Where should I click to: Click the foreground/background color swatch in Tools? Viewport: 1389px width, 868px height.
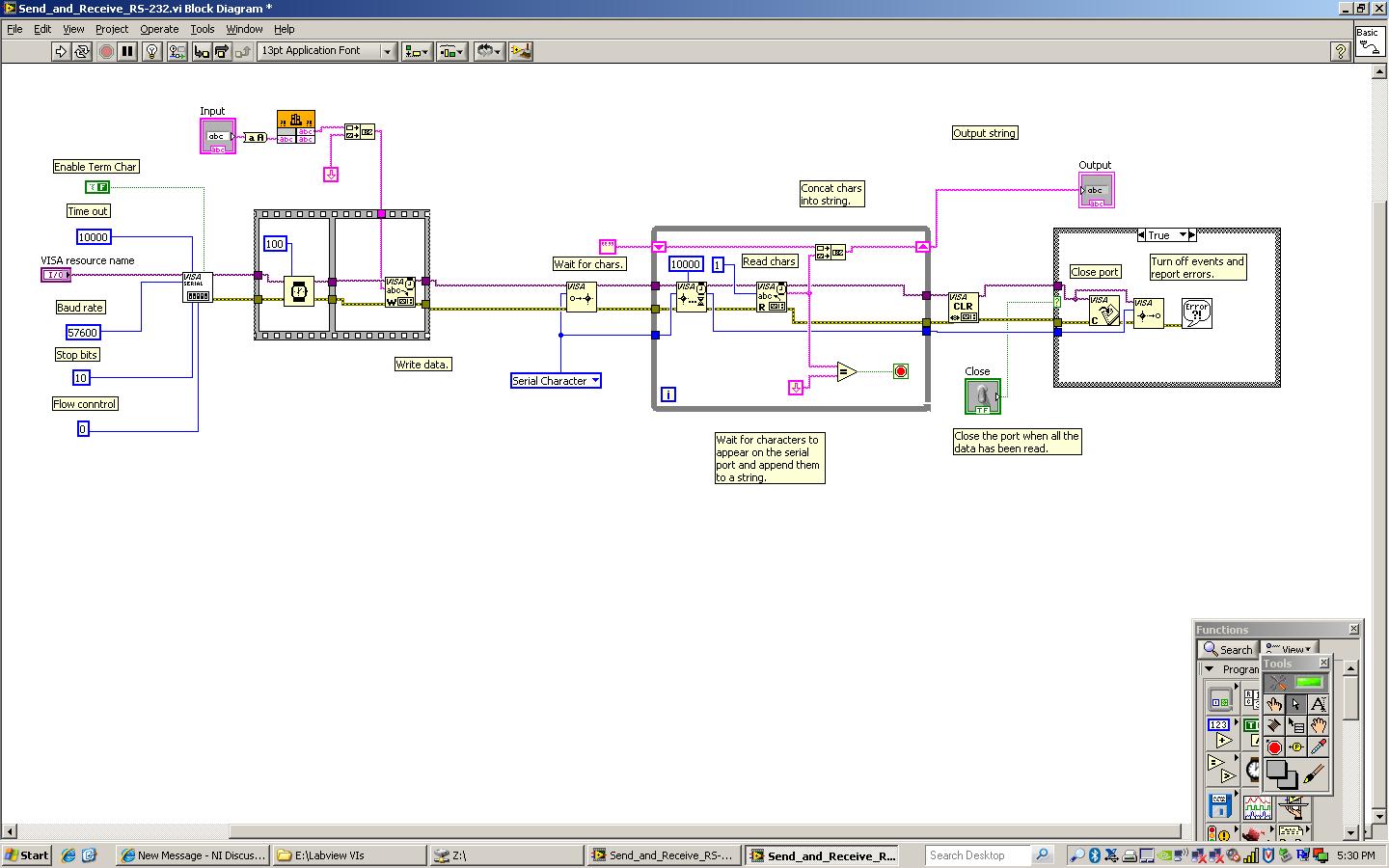click(1281, 773)
